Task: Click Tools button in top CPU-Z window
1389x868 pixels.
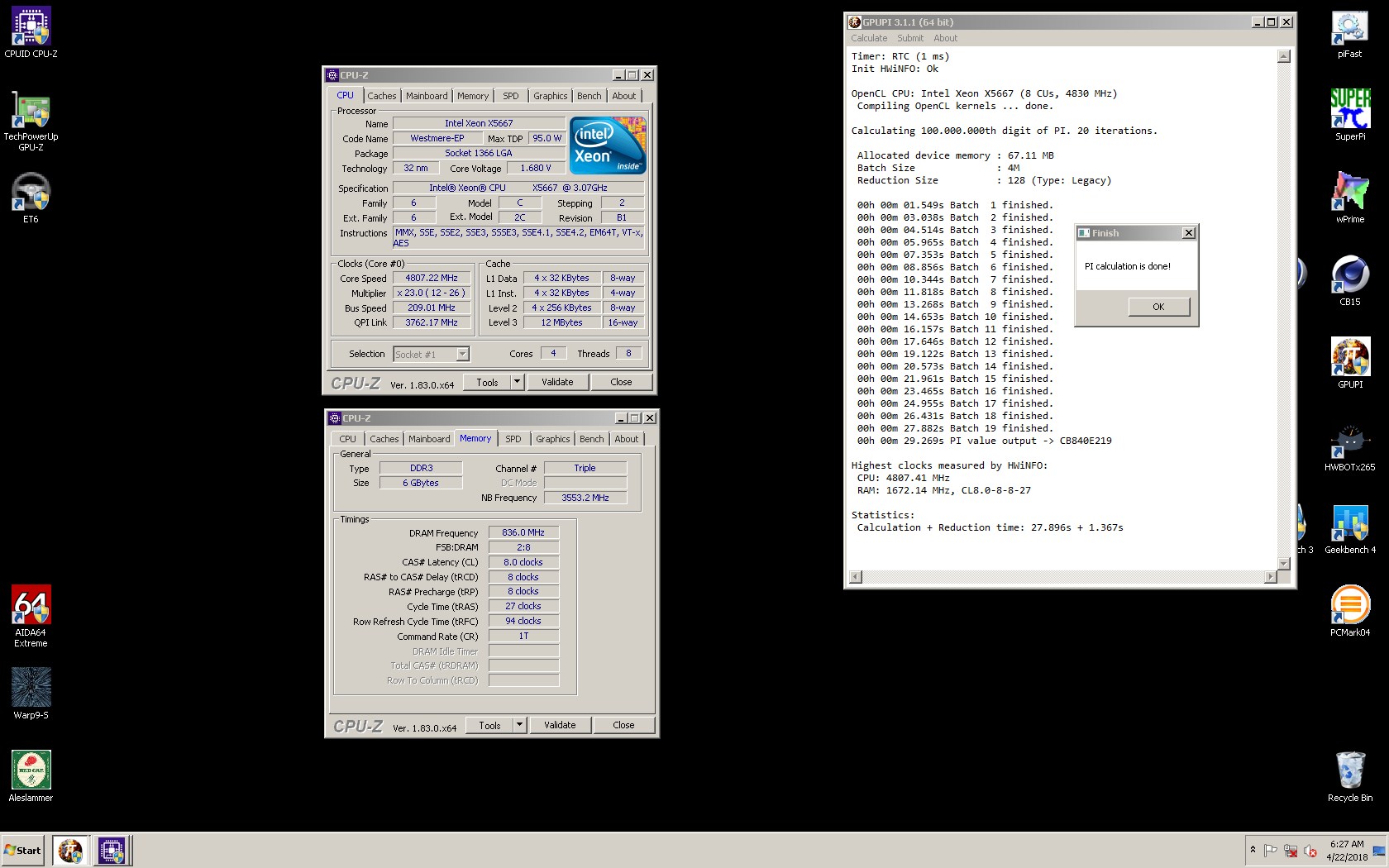Action: point(487,382)
